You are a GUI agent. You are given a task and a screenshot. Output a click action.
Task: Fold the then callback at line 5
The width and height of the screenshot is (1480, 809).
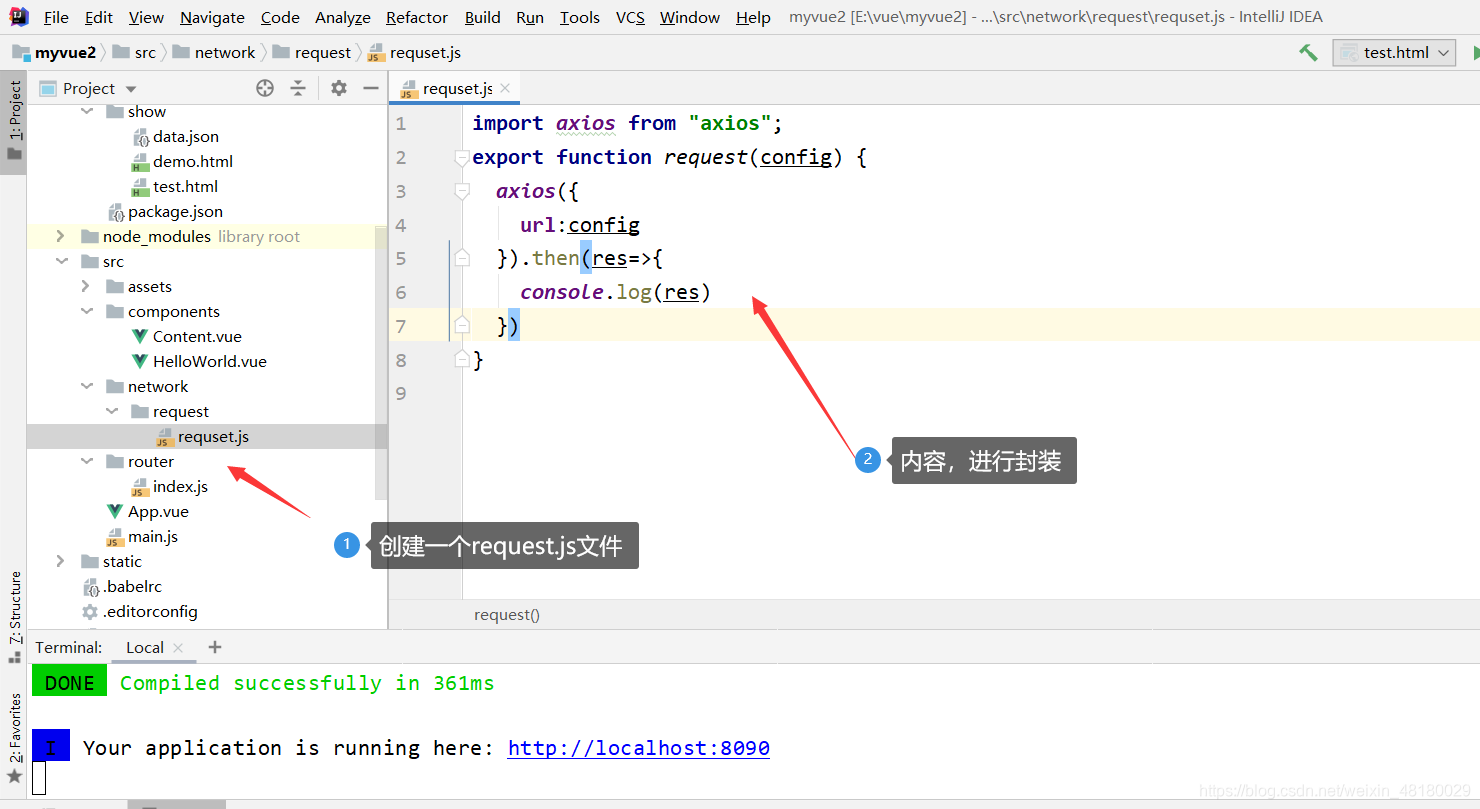coord(461,258)
